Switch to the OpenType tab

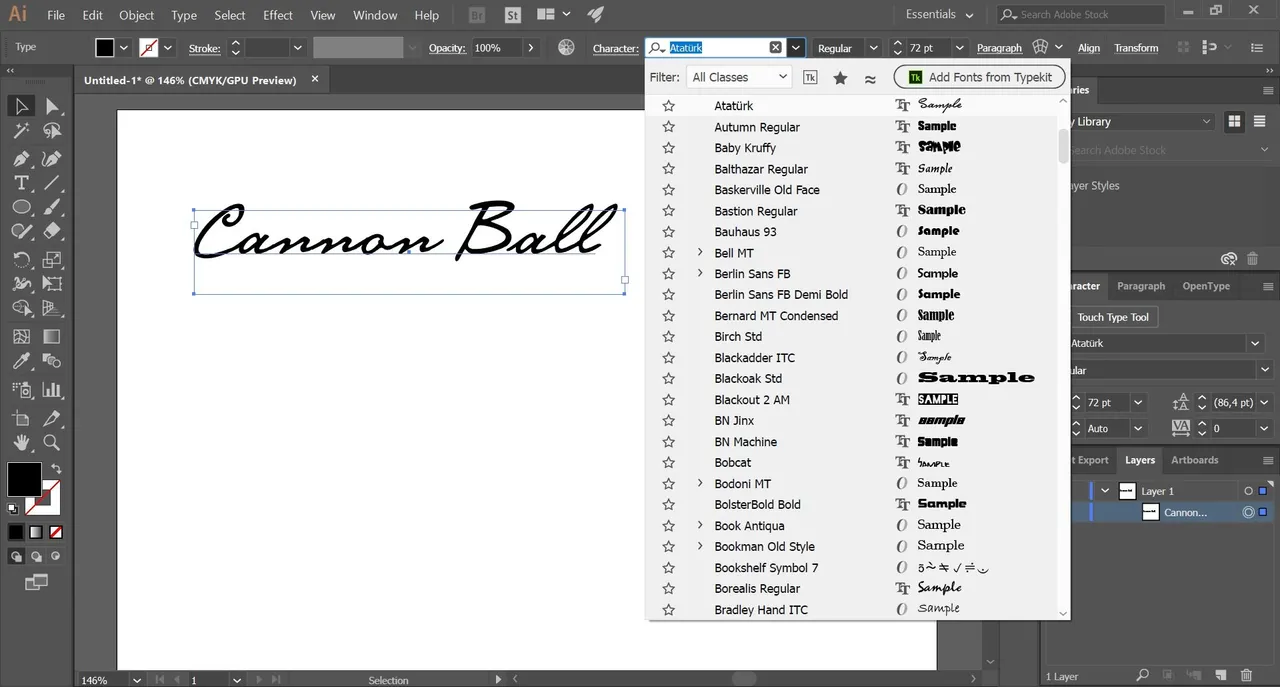[1206, 286]
